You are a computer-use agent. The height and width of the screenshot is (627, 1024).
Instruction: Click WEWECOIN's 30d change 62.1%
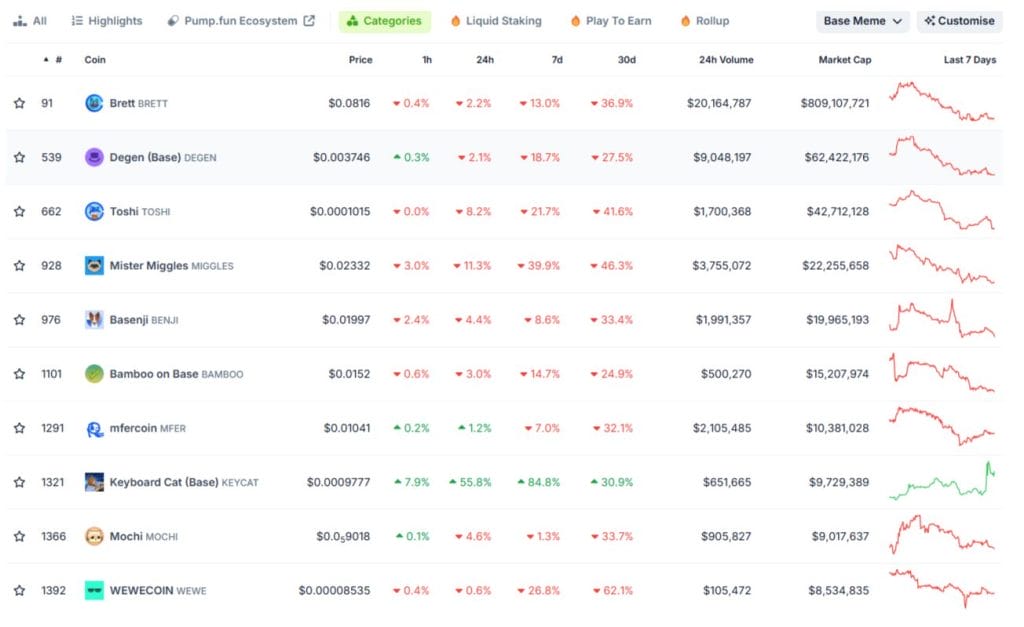click(613, 590)
